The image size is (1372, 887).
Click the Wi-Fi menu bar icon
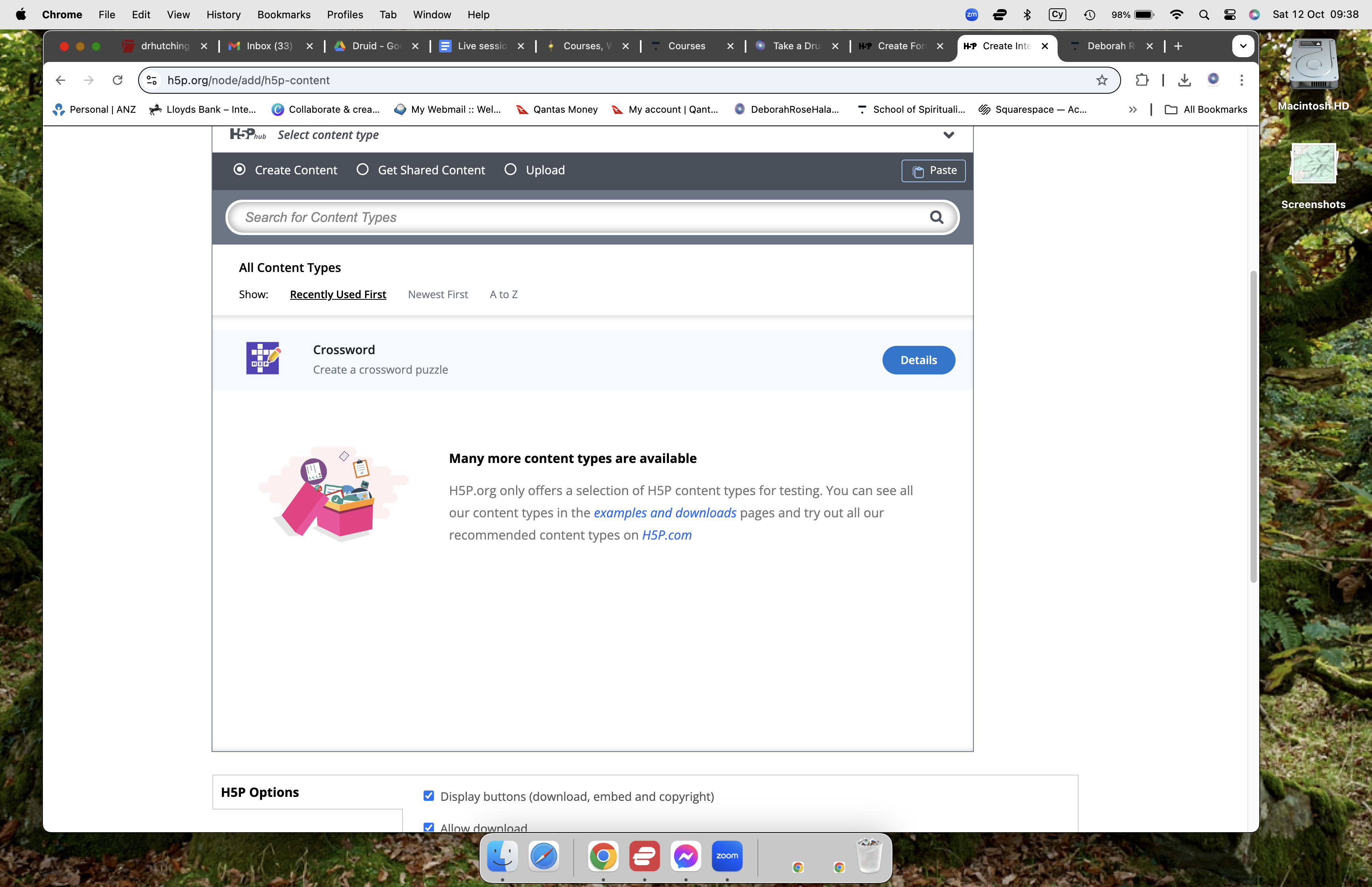click(x=1176, y=14)
